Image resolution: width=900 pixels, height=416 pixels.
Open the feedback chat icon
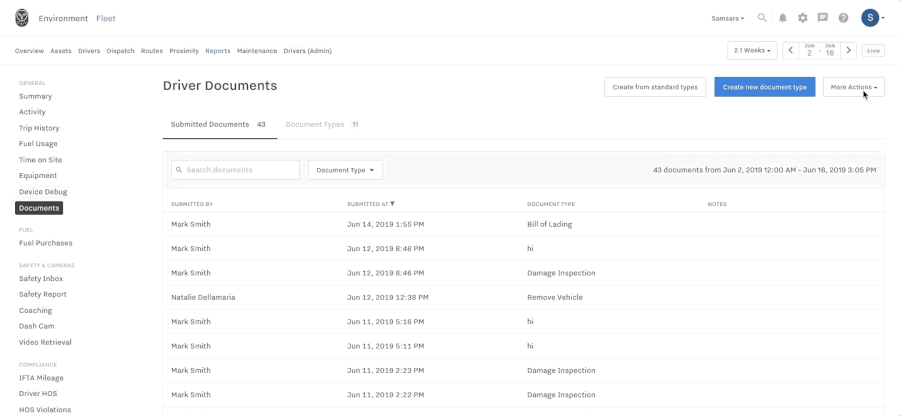click(x=823, y=18)
